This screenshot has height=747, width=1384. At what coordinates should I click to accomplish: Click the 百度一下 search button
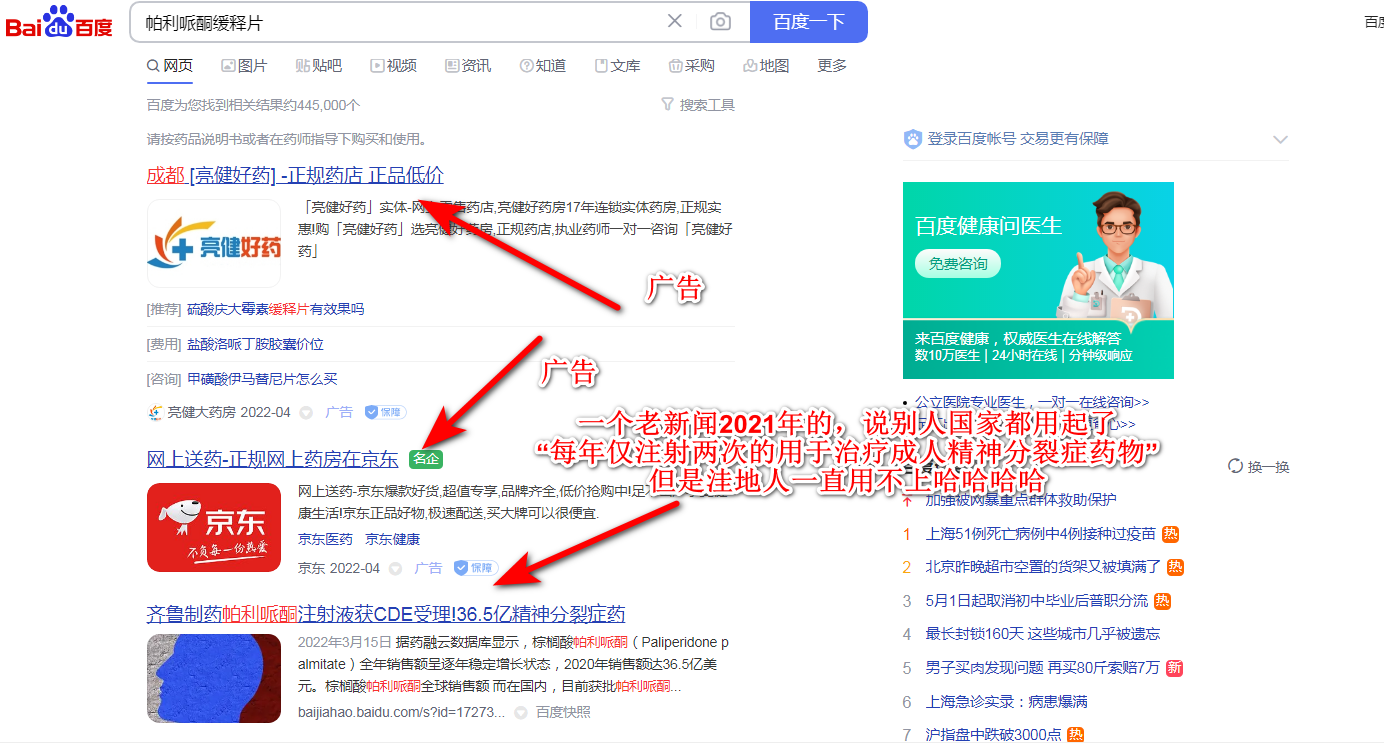click(809, 22)
